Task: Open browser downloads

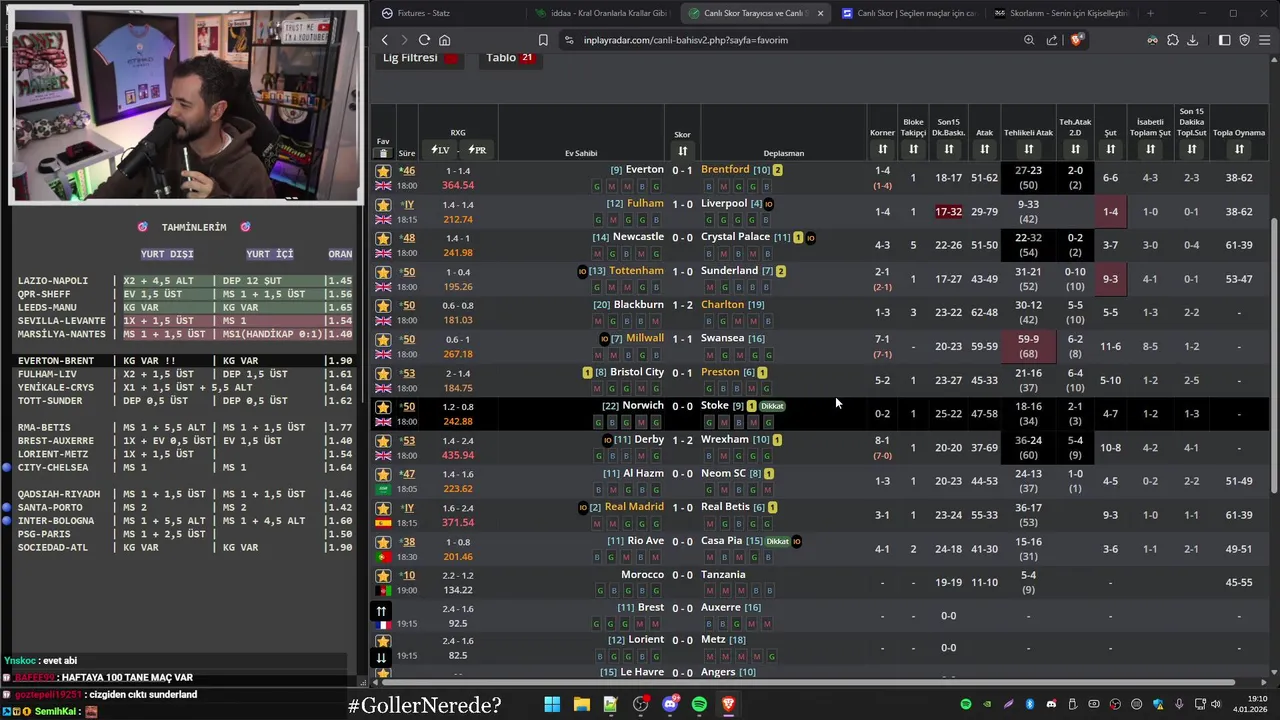Action: point(1192,40)
